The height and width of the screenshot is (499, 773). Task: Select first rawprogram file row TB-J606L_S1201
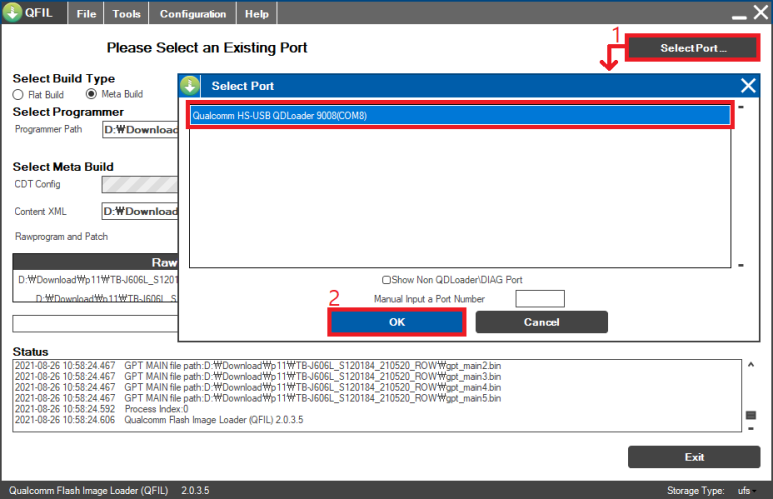click(x=98, y=280)
